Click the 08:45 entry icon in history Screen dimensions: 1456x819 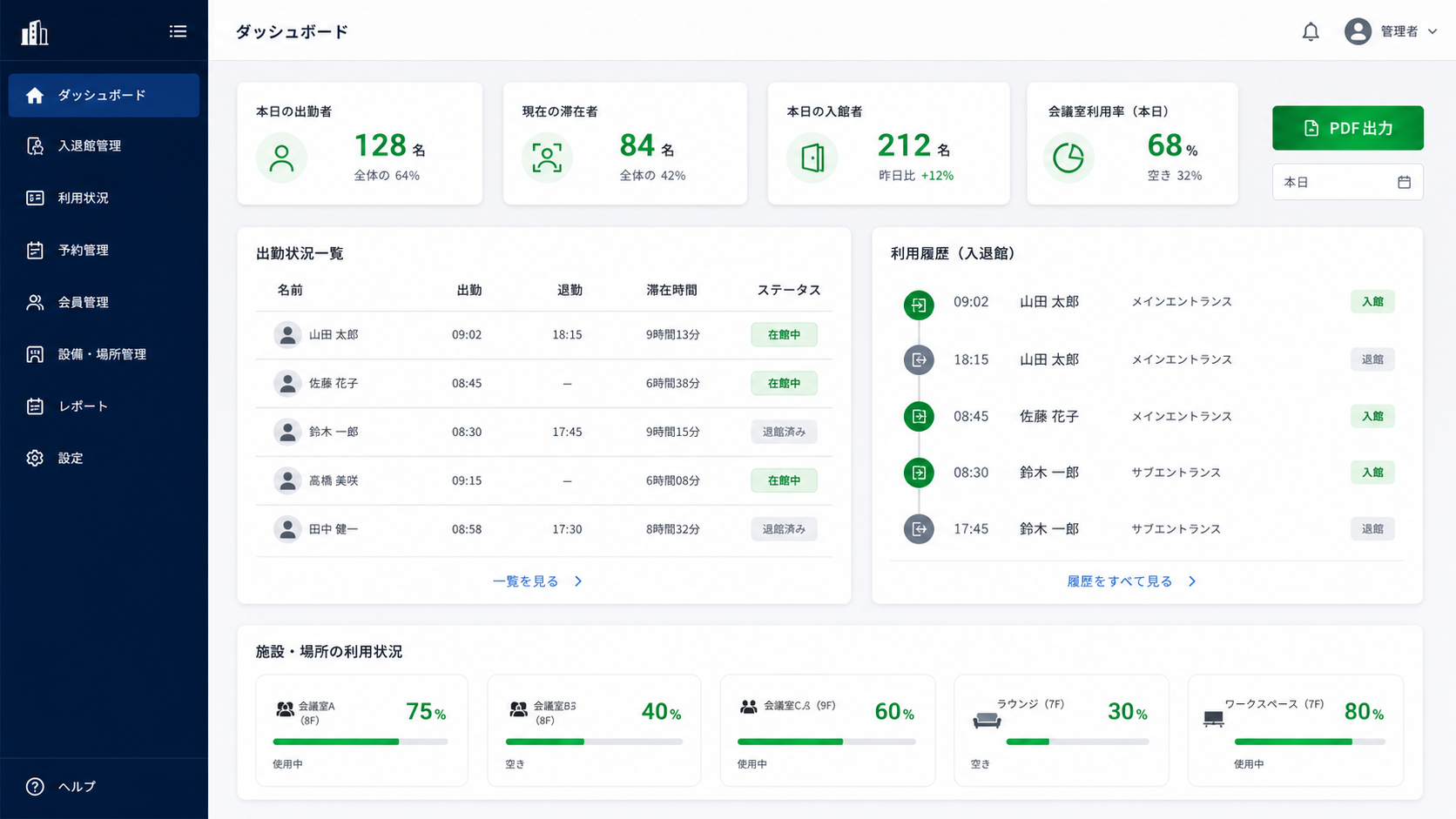[x=919, y=416]
